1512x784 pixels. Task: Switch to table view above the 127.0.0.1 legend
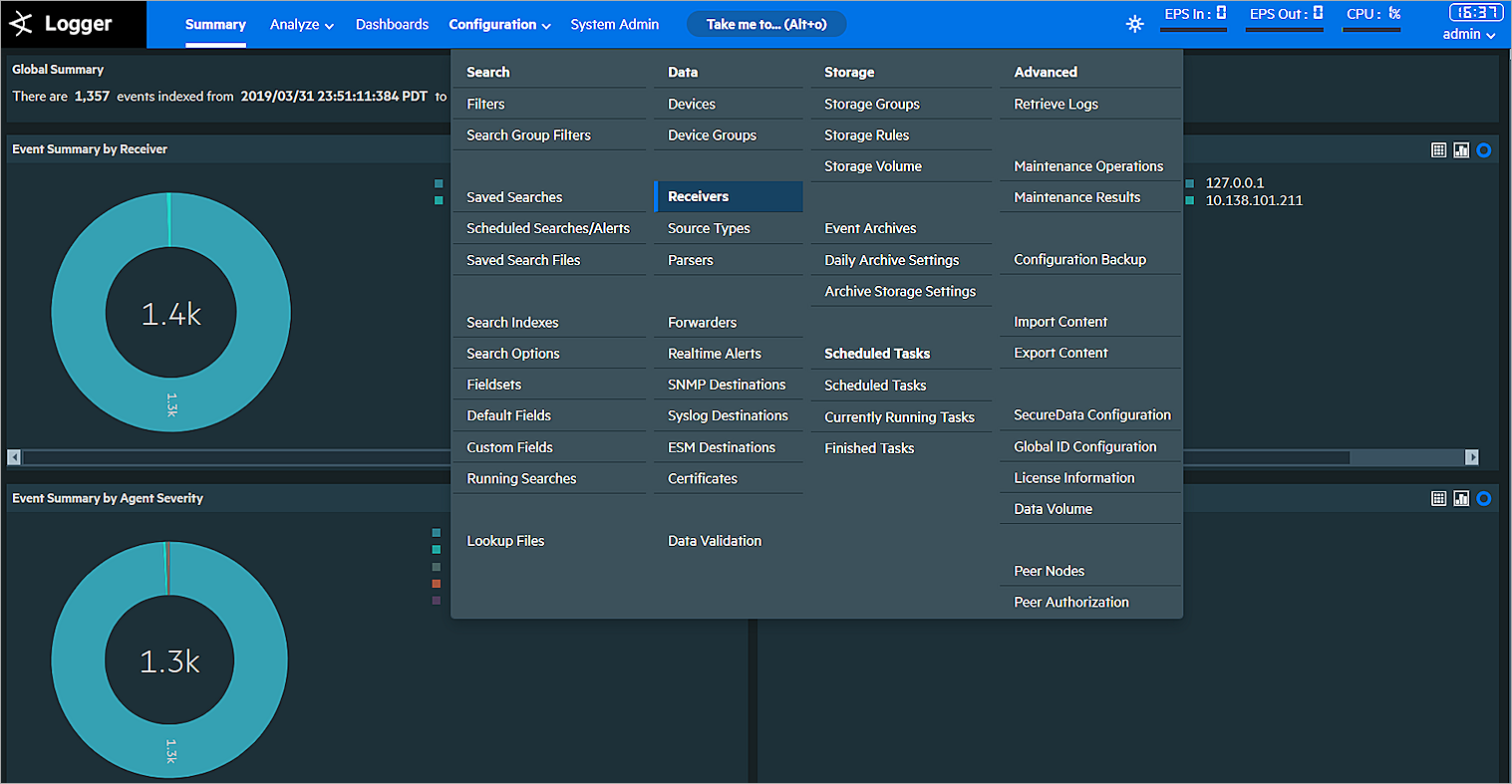pos(1438,150)
